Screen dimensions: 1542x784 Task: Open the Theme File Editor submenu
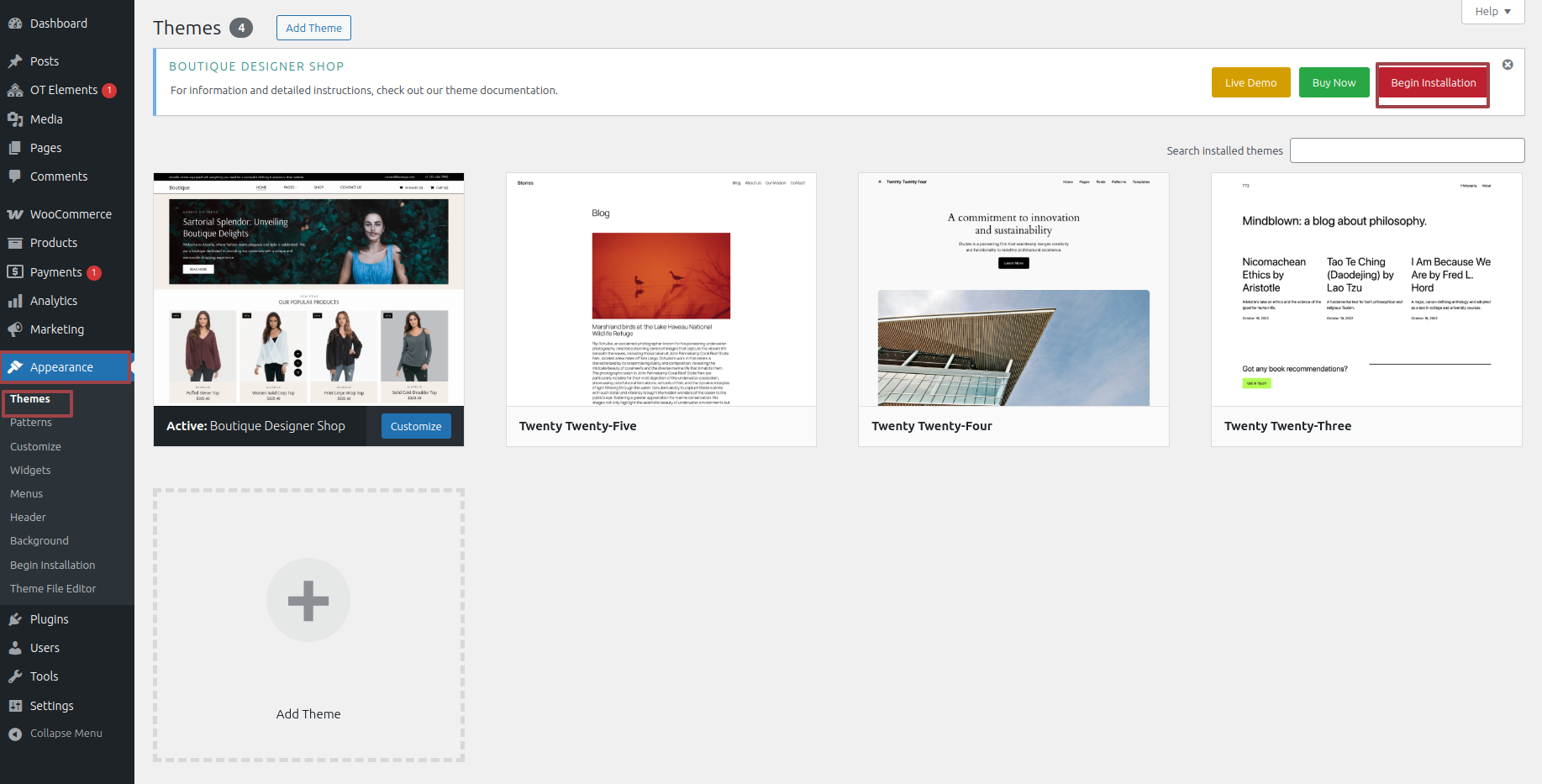click(x=53, y=589)
